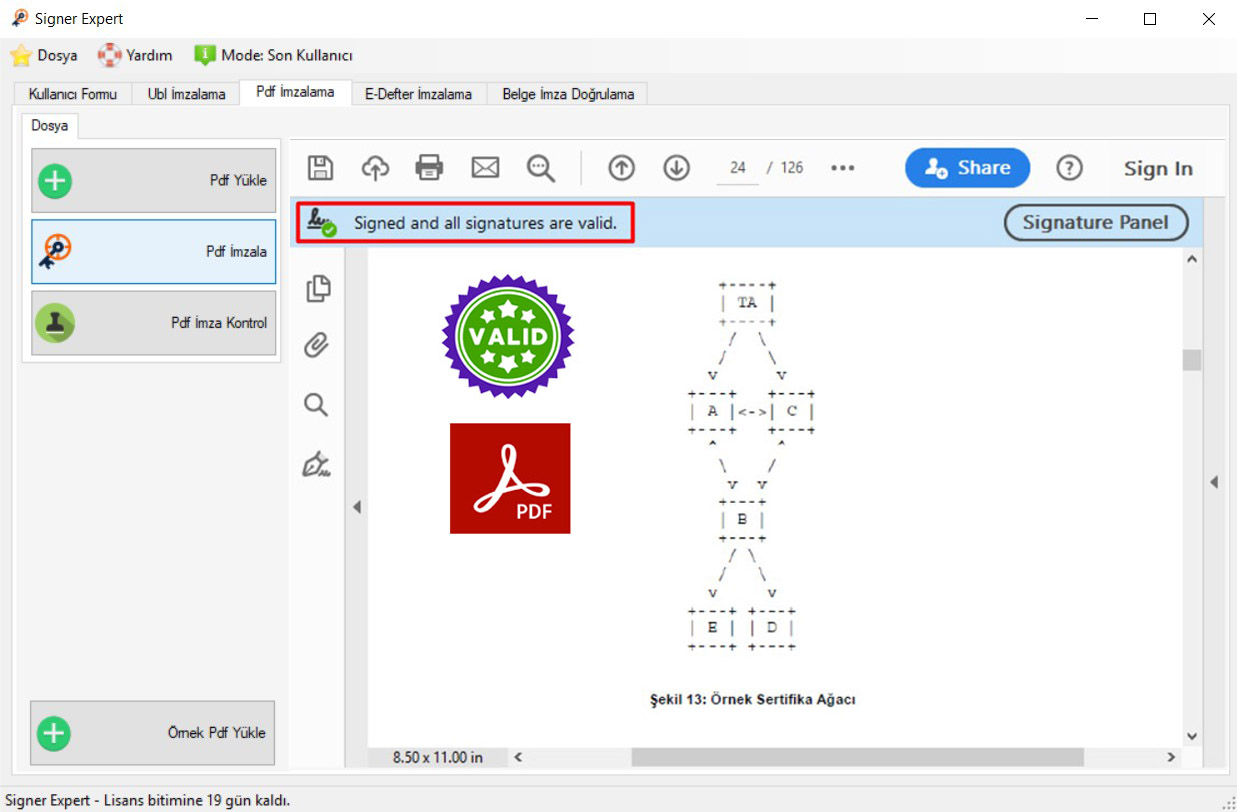Click the red PDF logo image

[510, 478]
